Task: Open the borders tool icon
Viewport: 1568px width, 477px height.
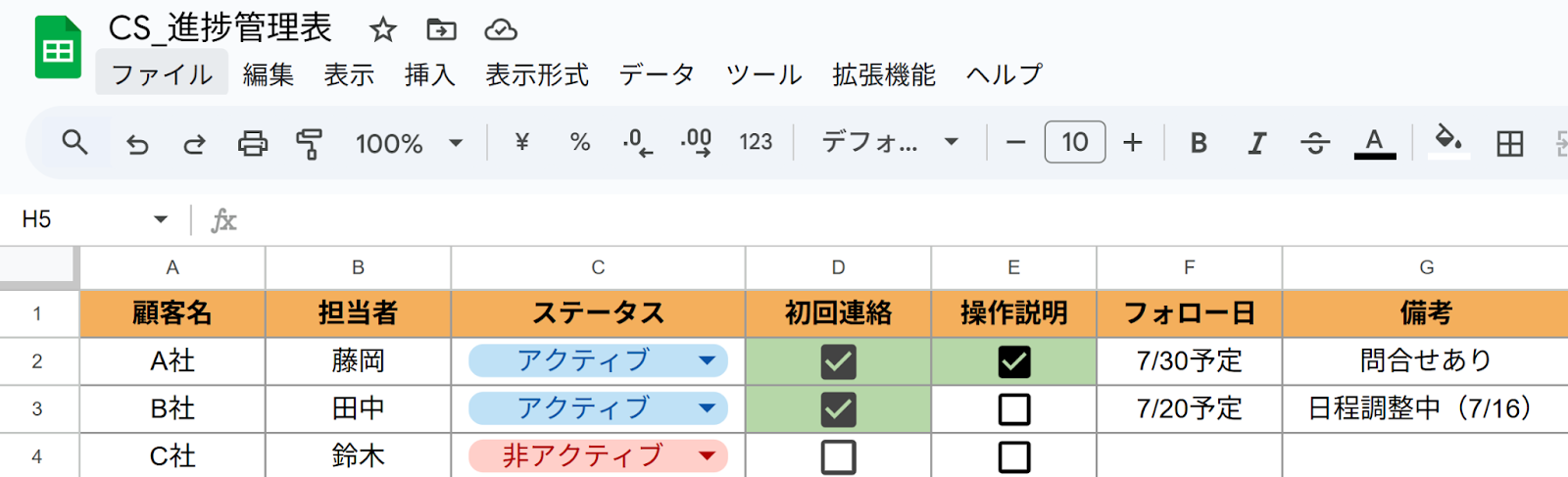Action: [x=1509, y=144]
